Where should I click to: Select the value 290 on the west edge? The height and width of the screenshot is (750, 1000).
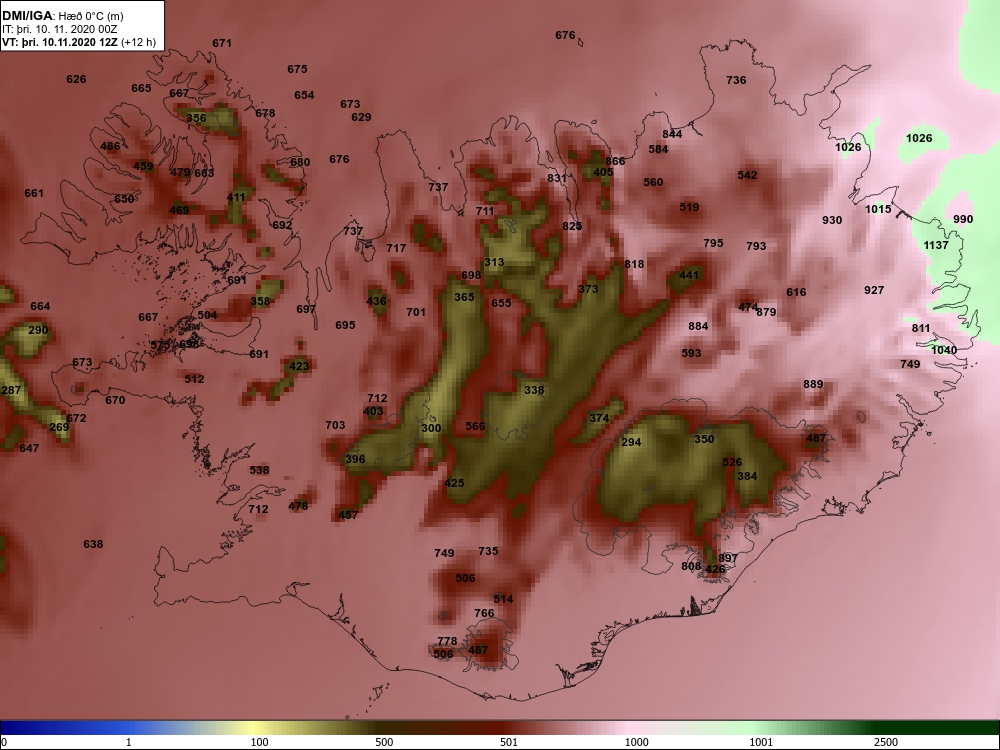[38, 331]
